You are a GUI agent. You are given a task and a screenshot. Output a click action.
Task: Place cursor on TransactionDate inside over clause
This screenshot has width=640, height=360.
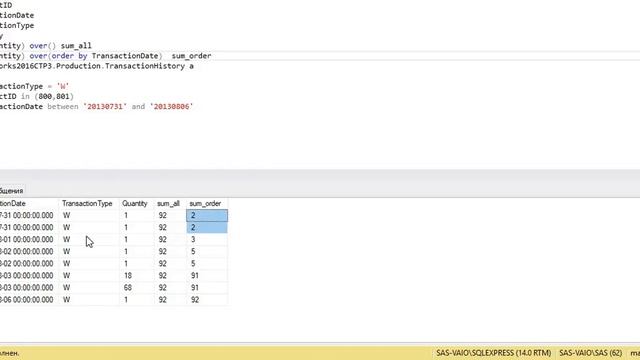click(x=125, y=56)
